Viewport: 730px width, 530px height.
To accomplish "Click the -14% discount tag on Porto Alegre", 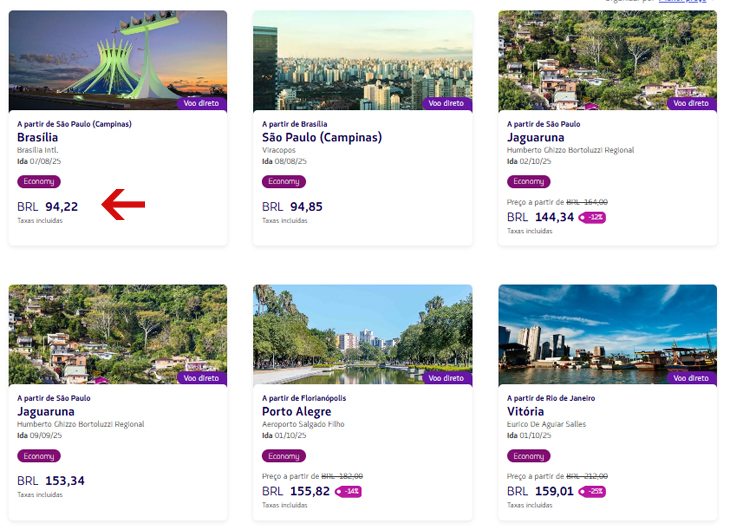I will [348, 491].
